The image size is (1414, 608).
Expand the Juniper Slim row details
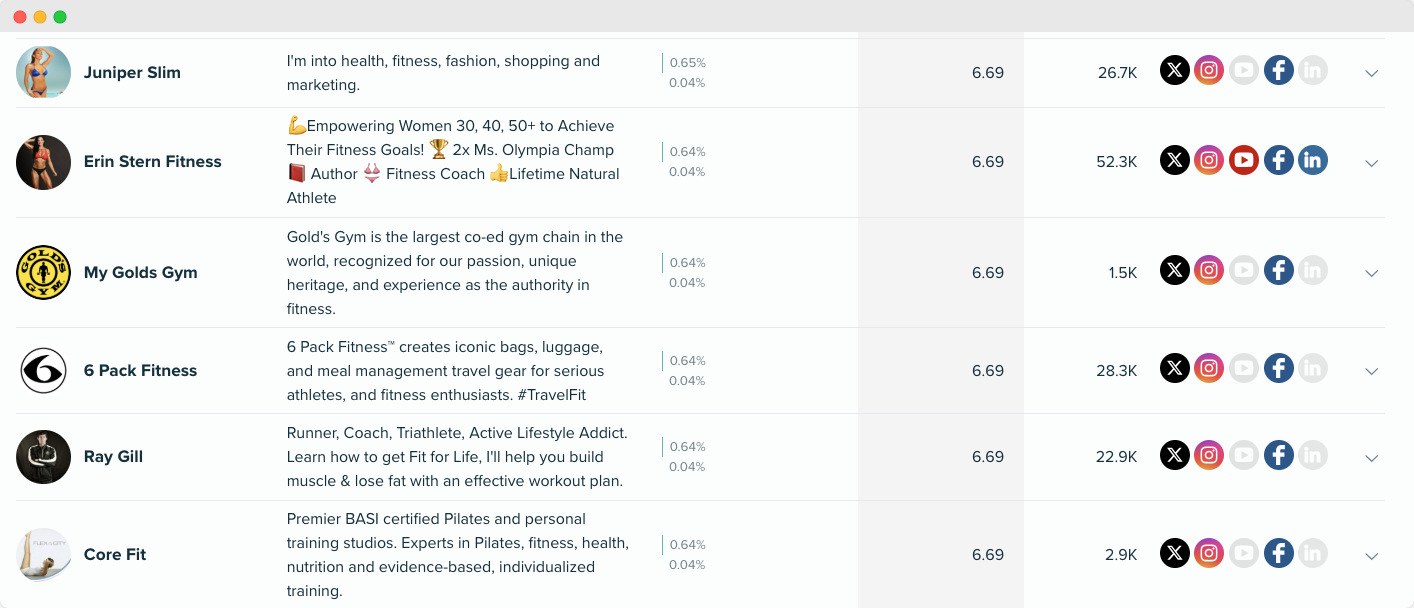point(1371,73)
